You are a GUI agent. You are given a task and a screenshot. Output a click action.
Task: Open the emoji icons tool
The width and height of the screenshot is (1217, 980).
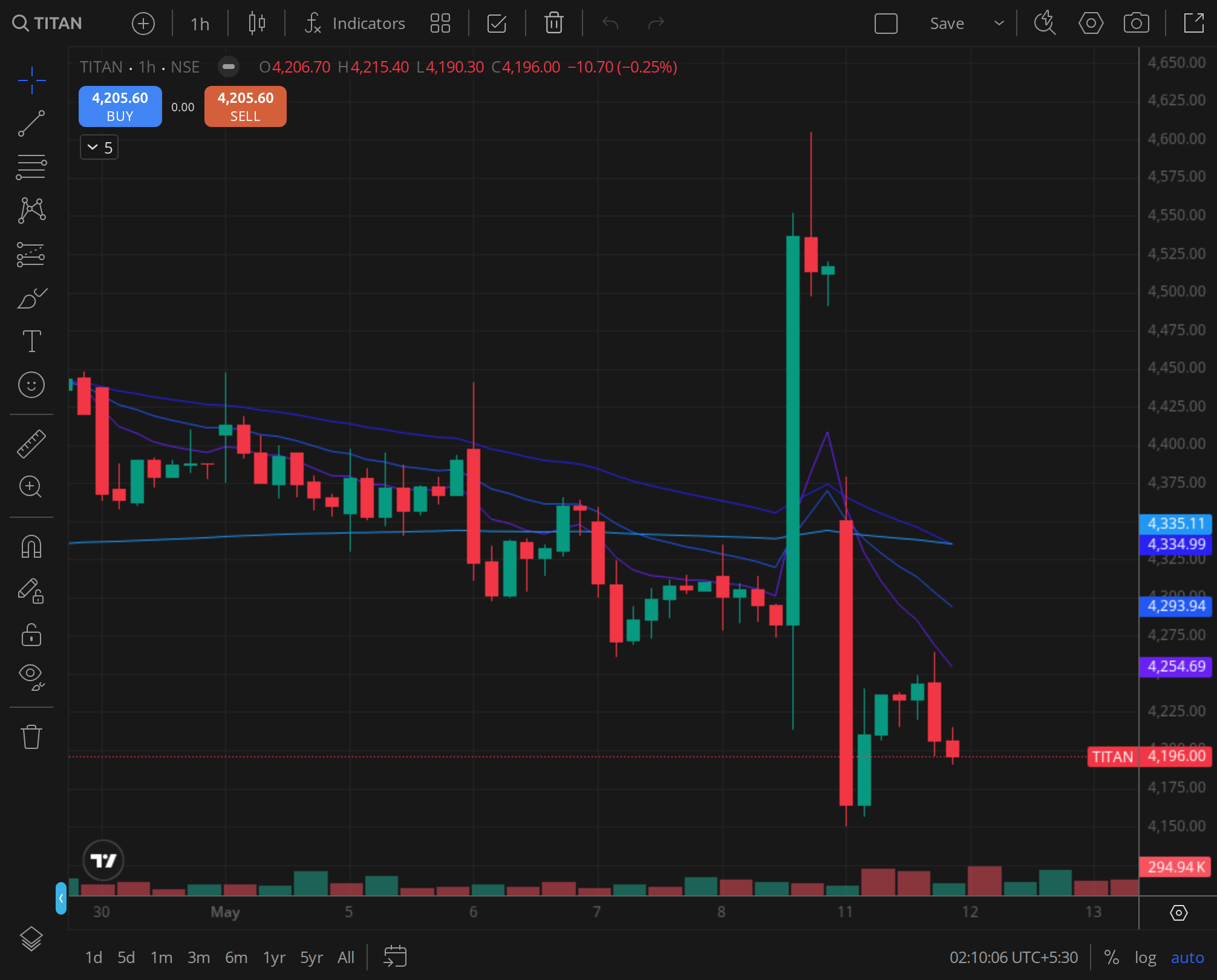31,385
